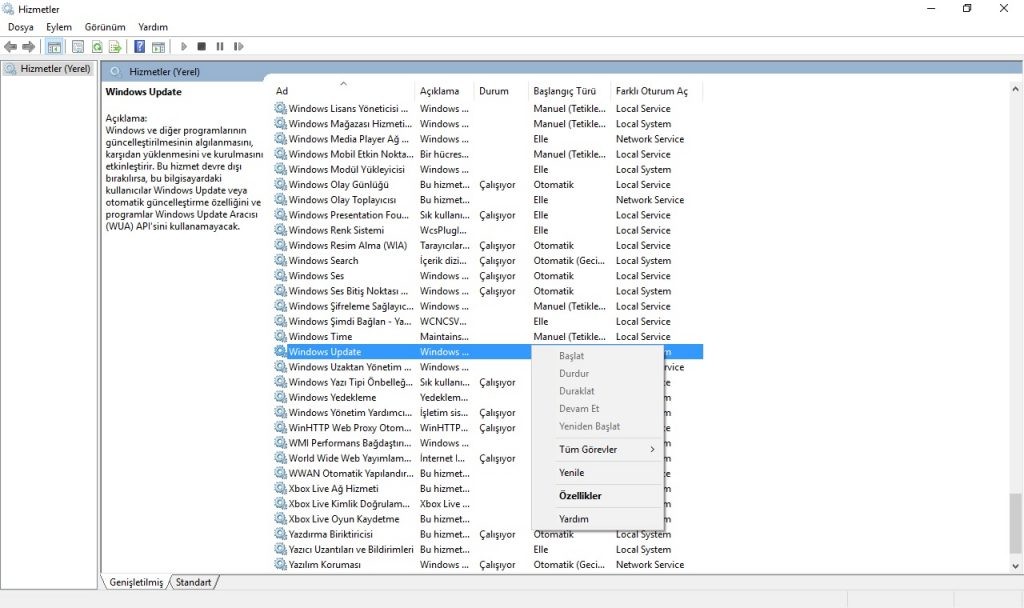1024x608 pixels.
Task: Click the Stop Service square icon
Action: pos(202,46)
